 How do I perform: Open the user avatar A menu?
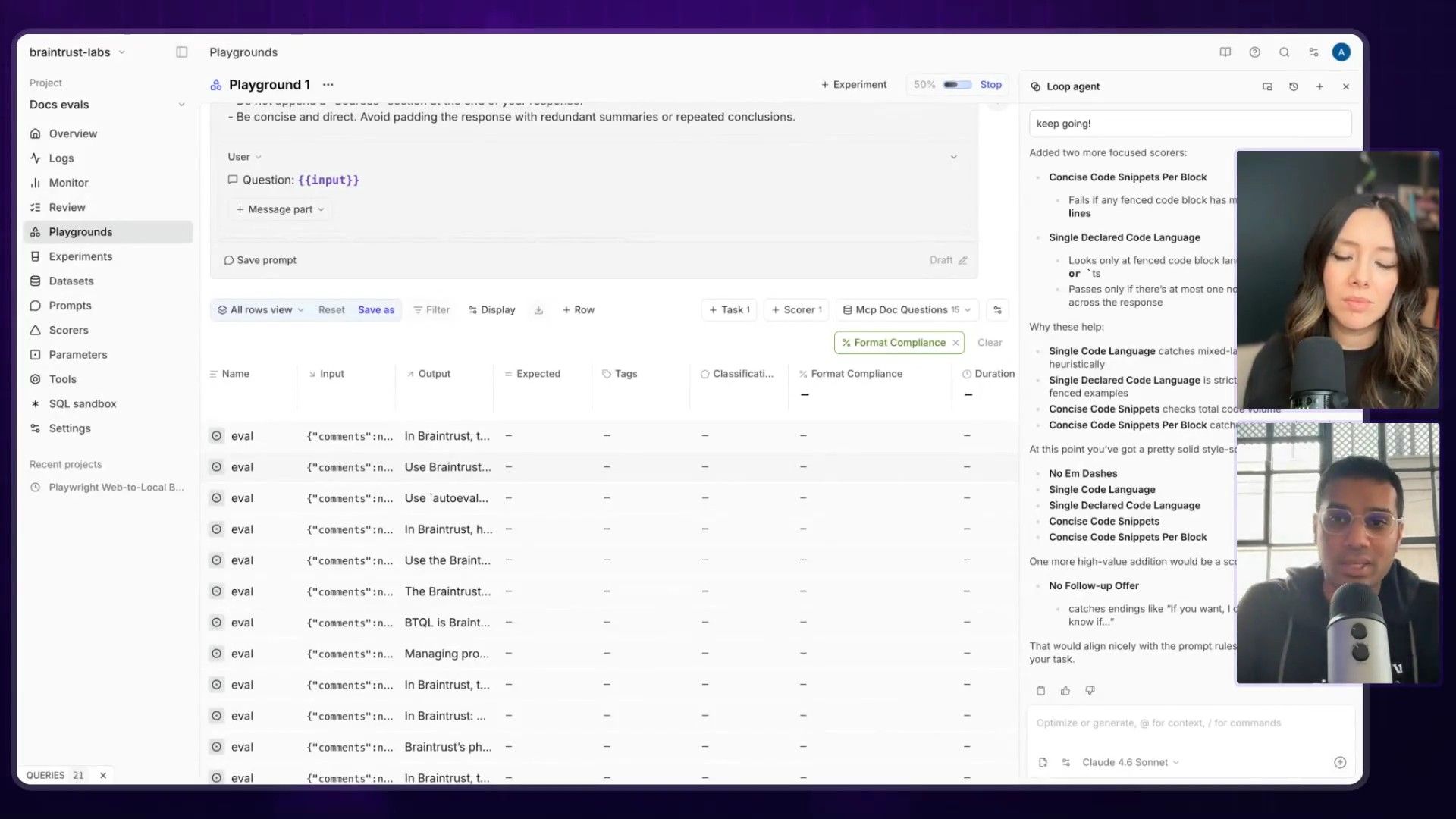(x=1341, y=52)
